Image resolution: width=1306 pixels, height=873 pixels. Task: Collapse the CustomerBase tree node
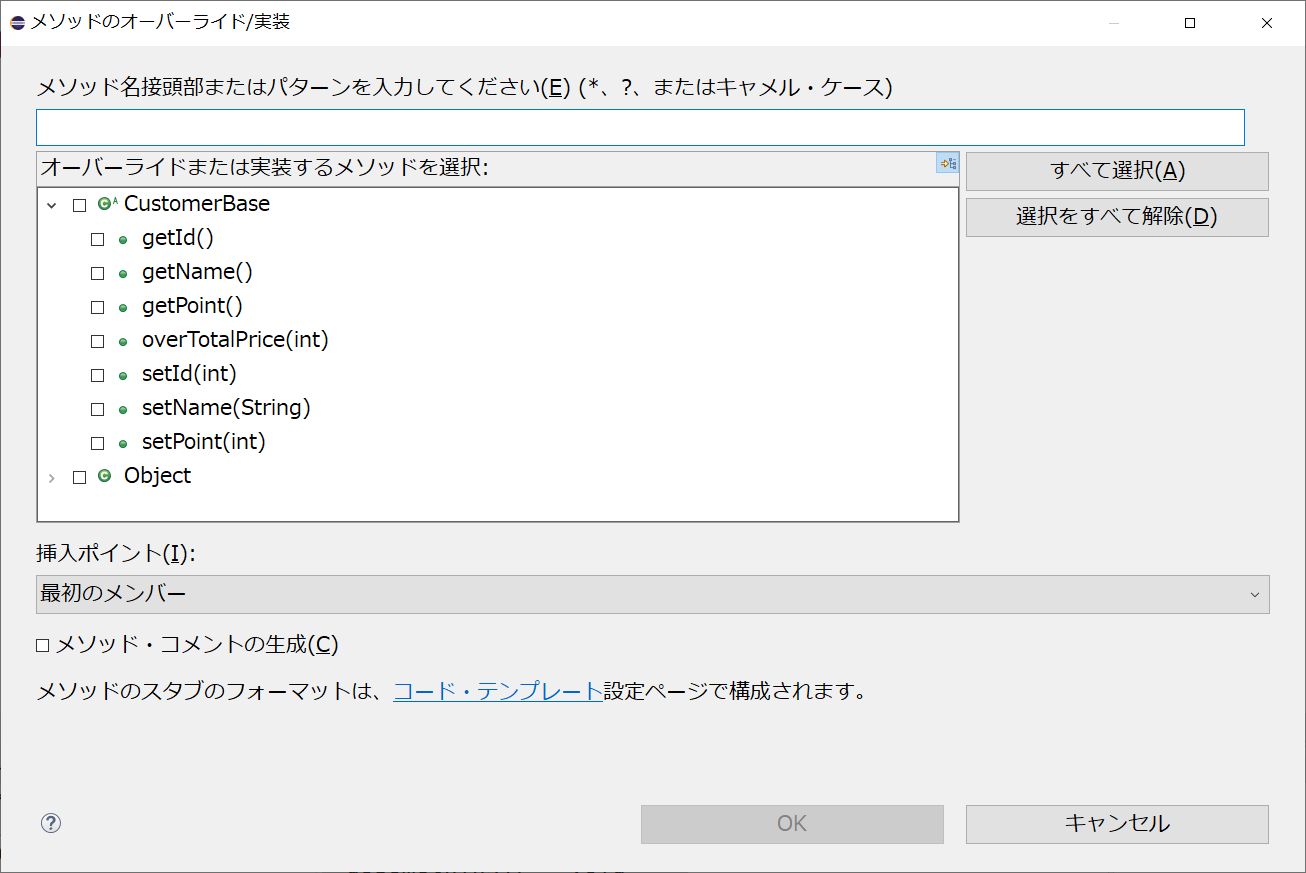[x=51, y=204]
